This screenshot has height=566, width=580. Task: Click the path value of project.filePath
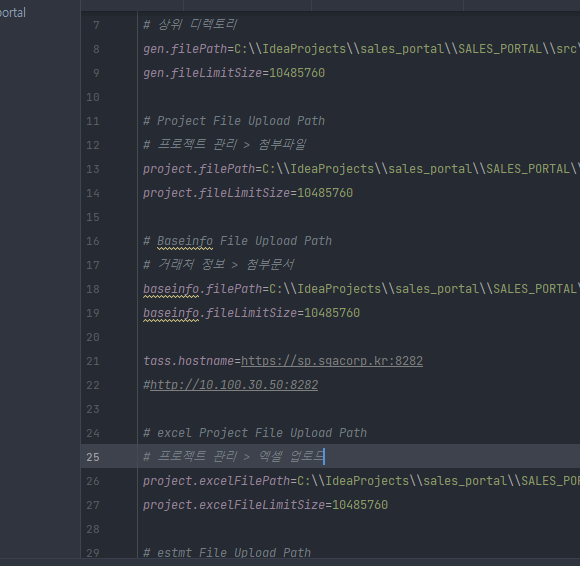tap(421, 169)
